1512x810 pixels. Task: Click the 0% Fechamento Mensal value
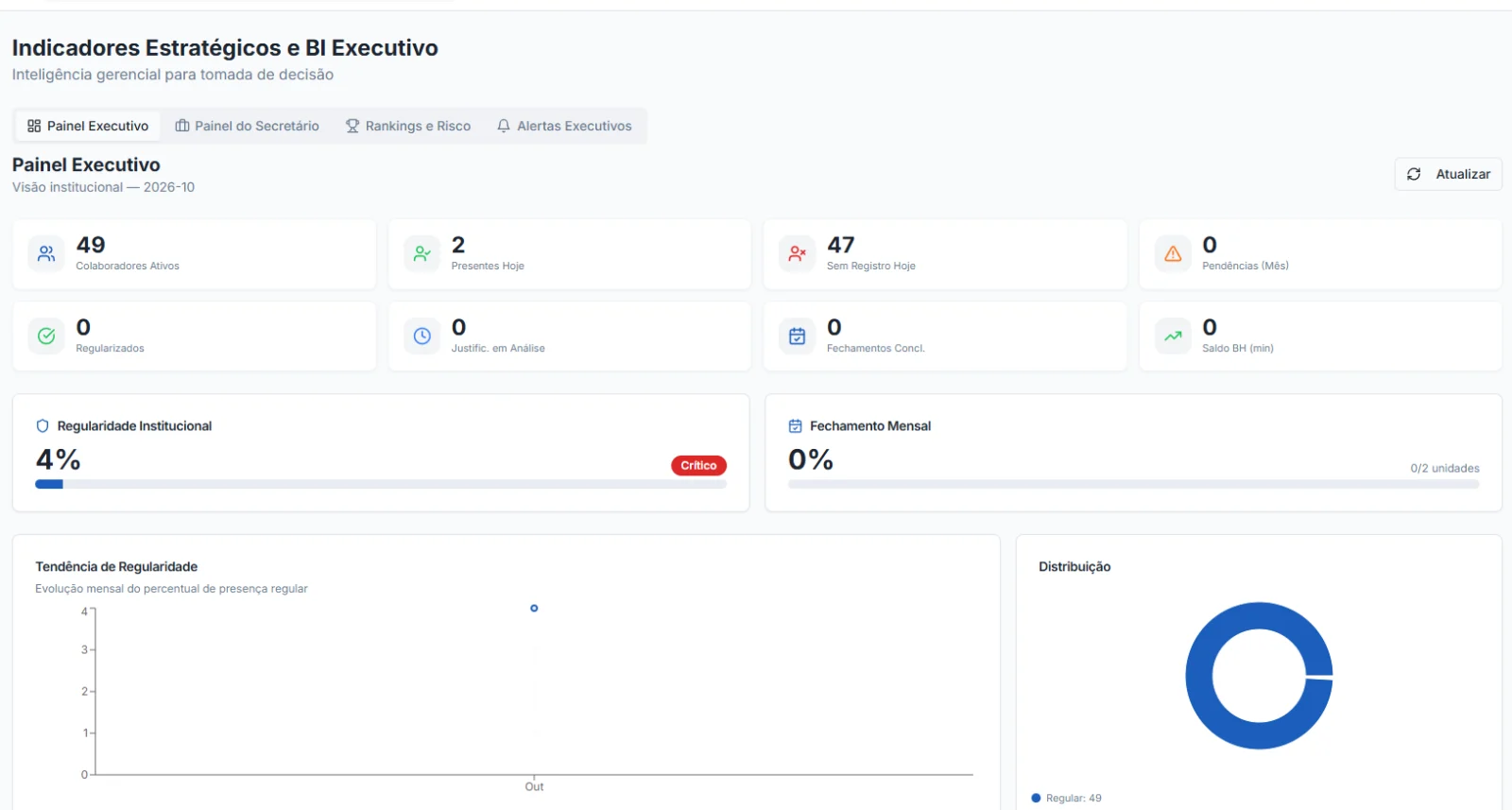pyautogui.click(x=811, y=459)
